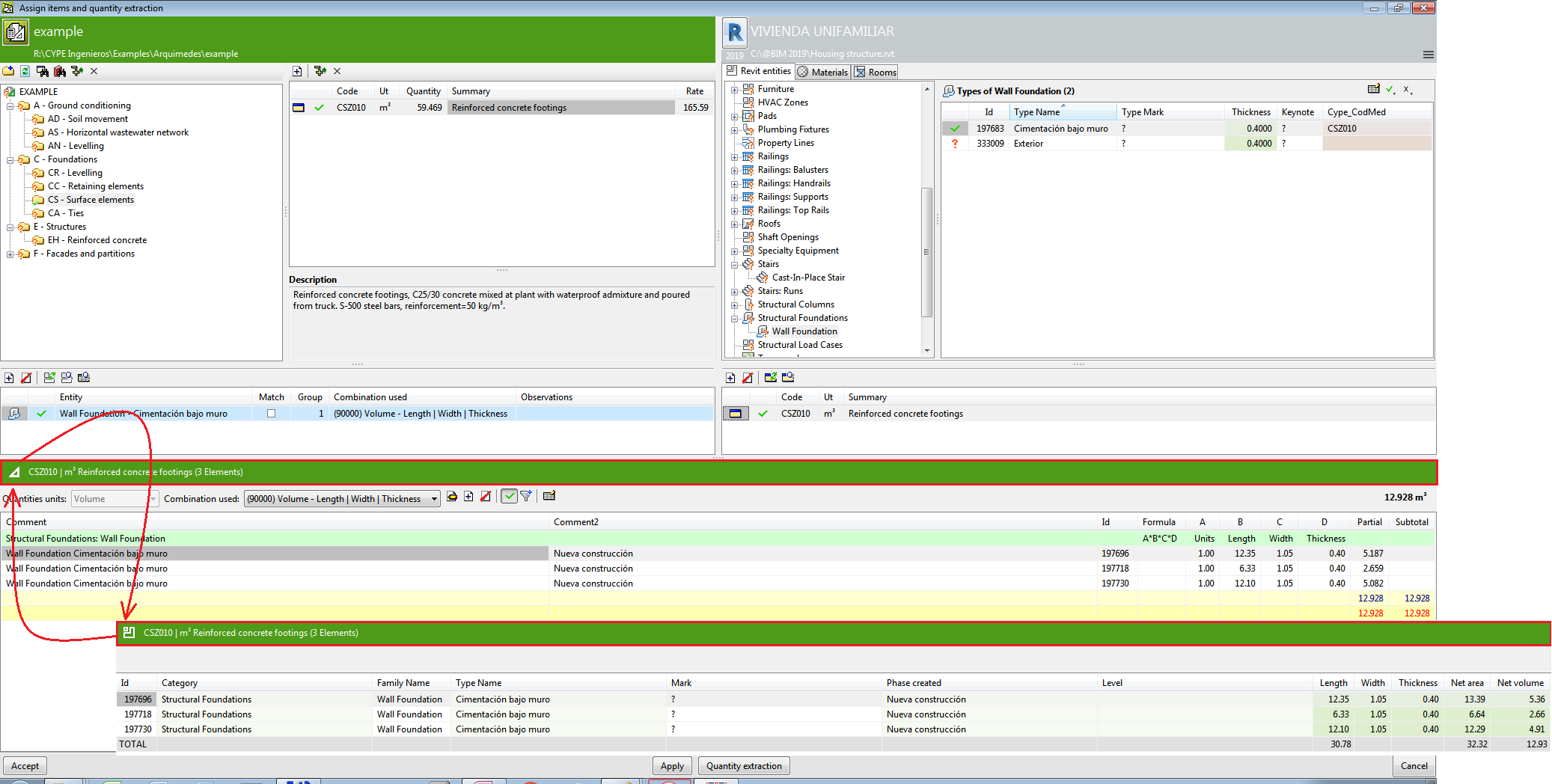Select EH - Reinforced concrete in tree

point(97,240)
